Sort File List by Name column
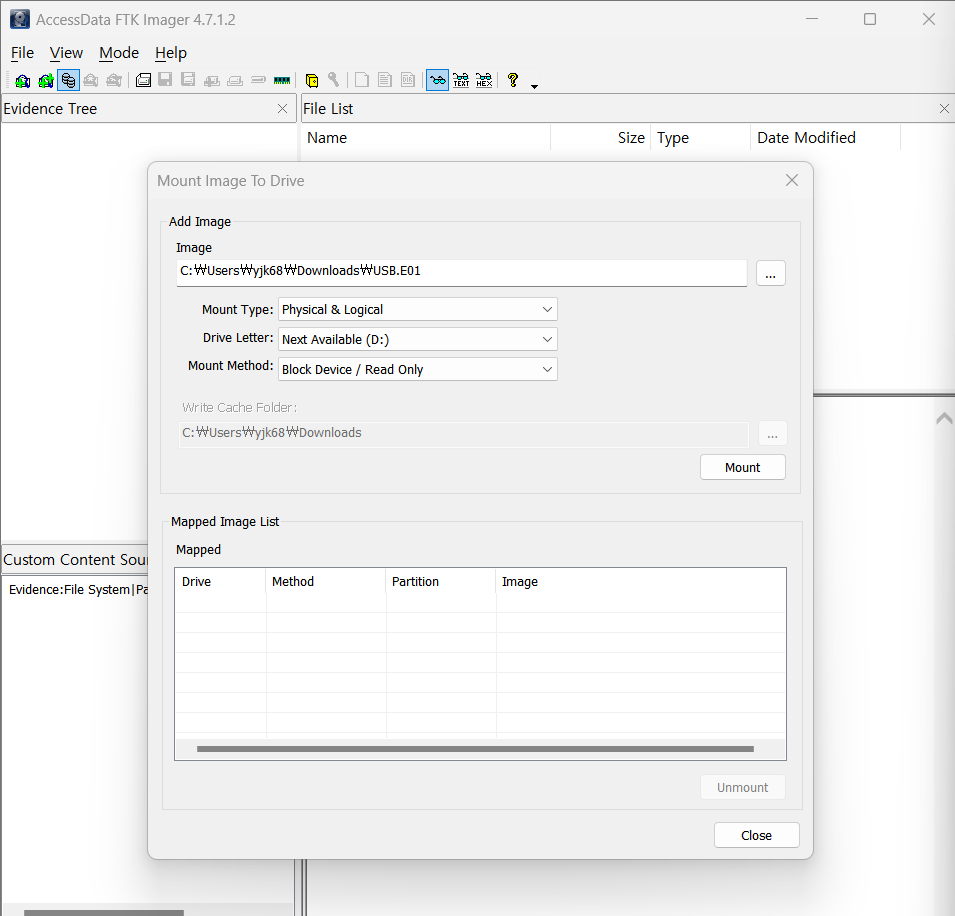Image resolution: width=955 pixels, height=916 pixels. [x=426, y=138]
